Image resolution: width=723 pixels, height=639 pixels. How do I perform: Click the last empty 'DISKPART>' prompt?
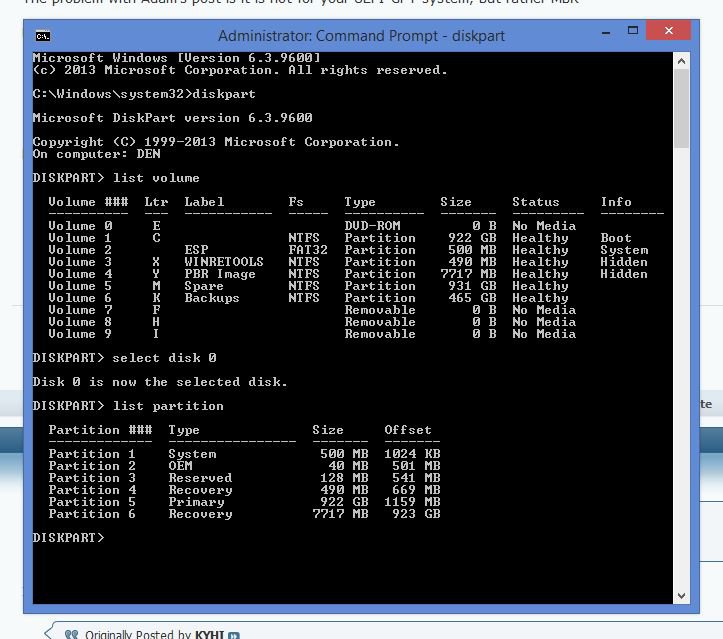coord(68,538)
